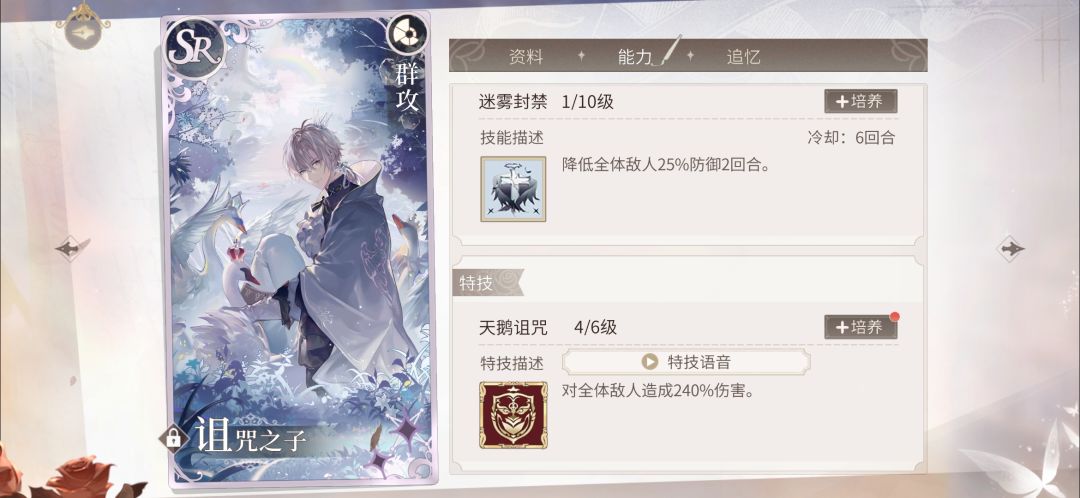The width and height of the screenshot is (1080, 498).
Task: Click 培养 button for 天鹅诅咒
Action: (x=860, y=327)
